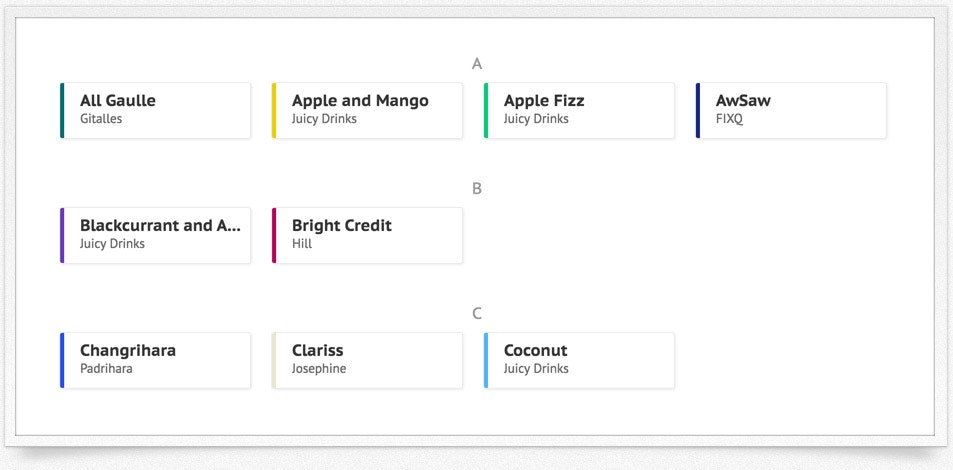This screenshot has width=953, height=470.
Task: Select the Apple and Mango card
Action: (x=367, y=110)
